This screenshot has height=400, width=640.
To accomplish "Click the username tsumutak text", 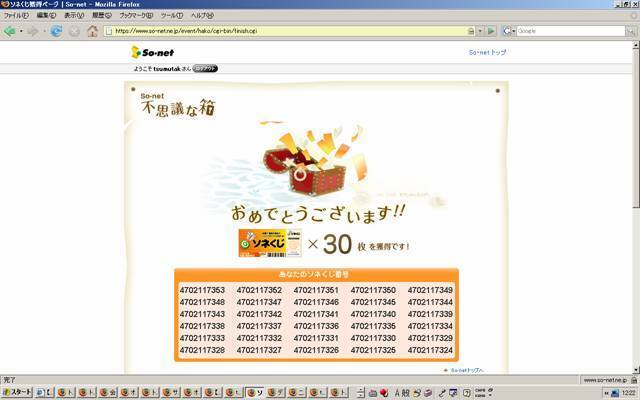I will click(167, 69).
